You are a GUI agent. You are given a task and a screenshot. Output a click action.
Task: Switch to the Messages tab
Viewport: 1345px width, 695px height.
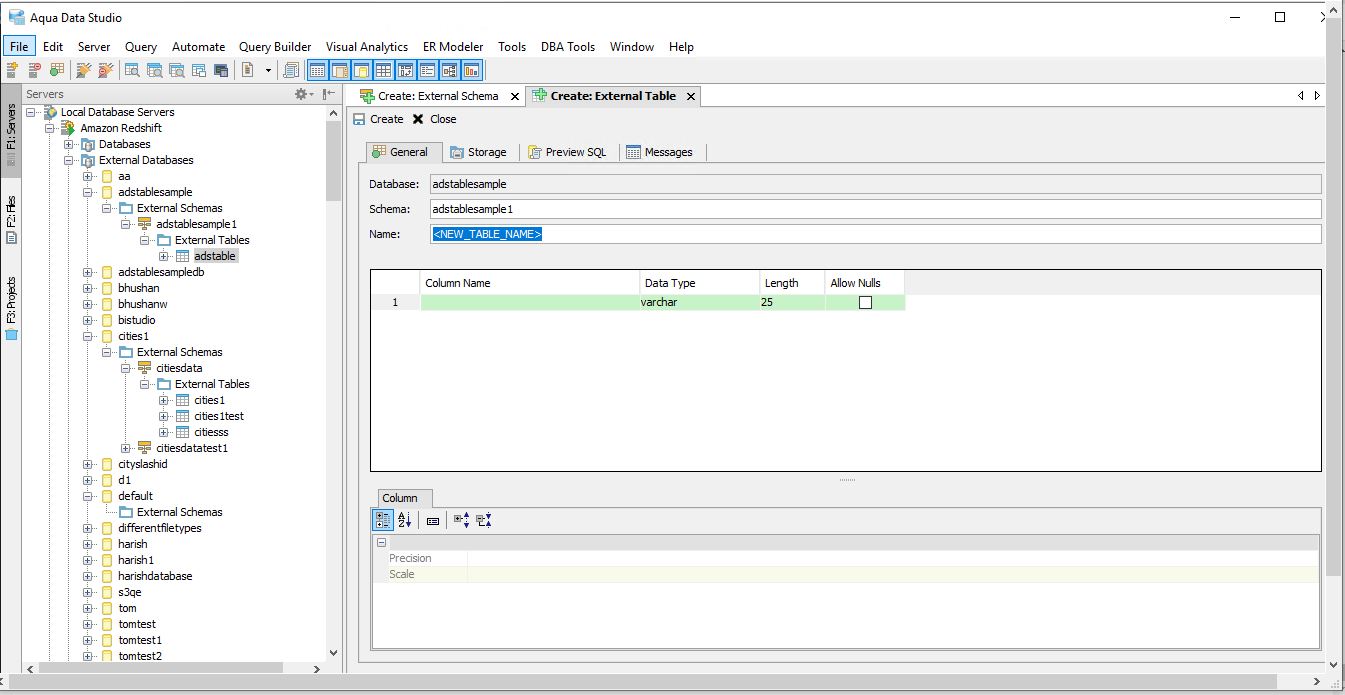pos(660,152)
